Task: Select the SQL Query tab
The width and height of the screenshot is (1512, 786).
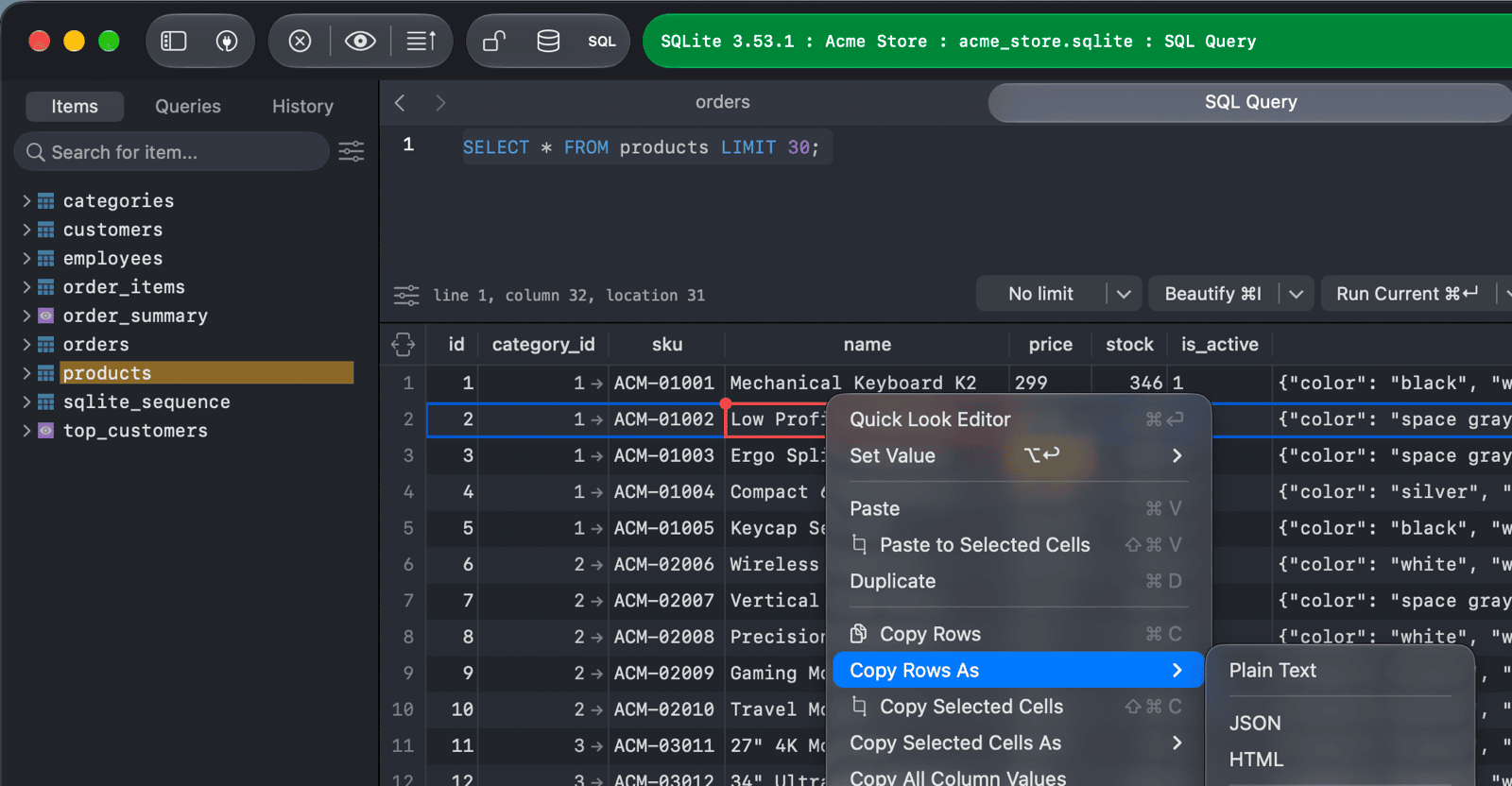Action: pyautogui.click(x=1250, y=102)
